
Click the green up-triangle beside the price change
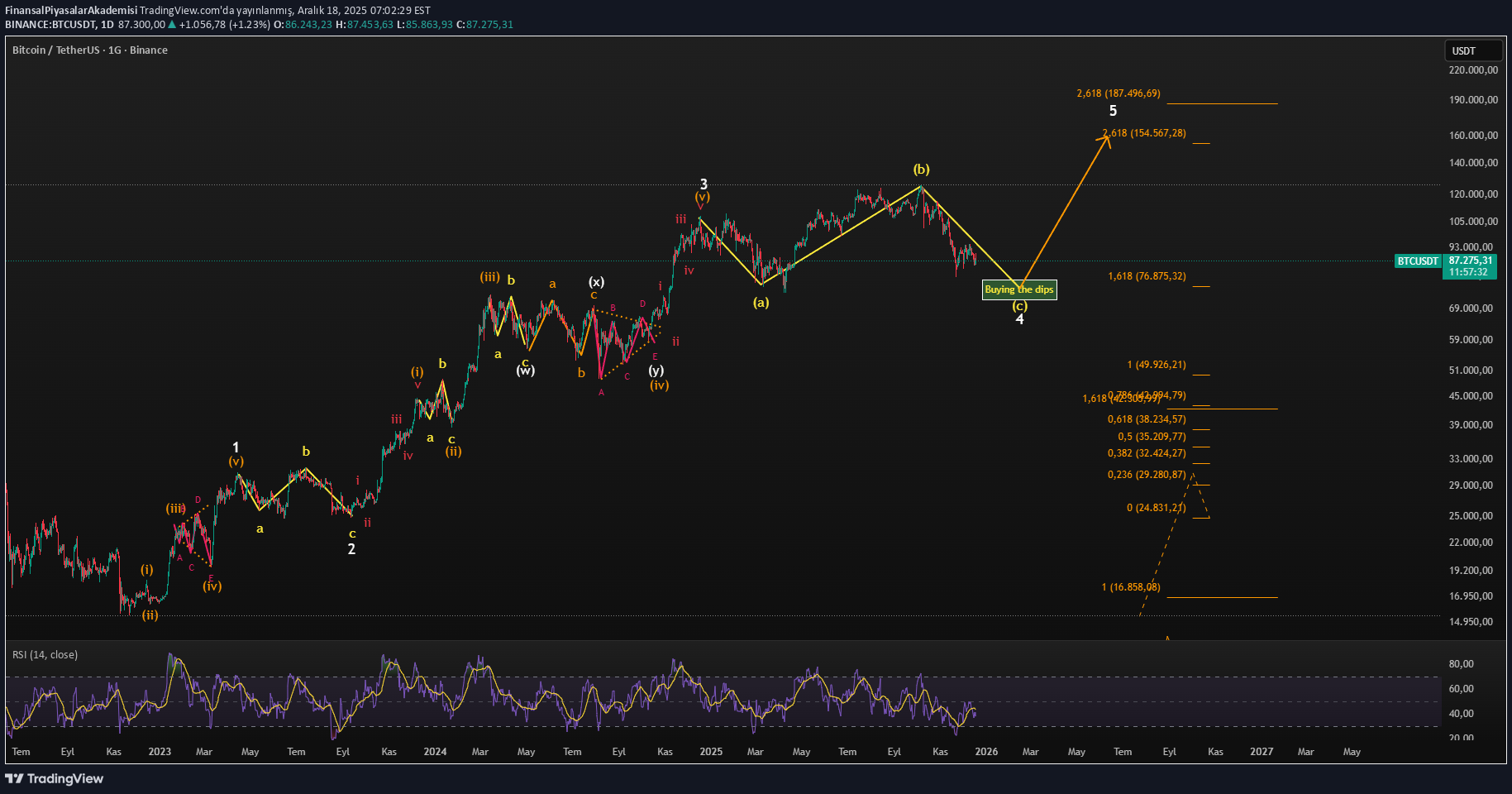point(172,25)
